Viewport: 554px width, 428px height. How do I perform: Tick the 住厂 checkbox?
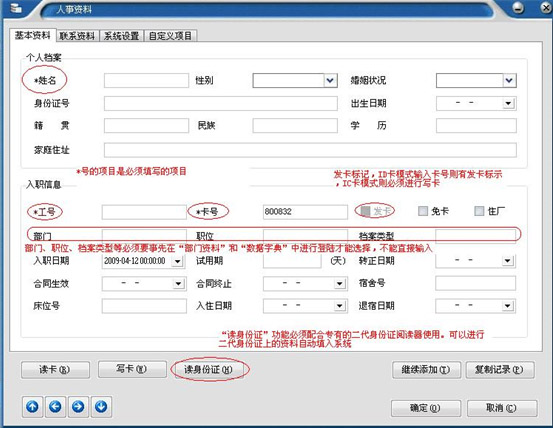[479, 211]
